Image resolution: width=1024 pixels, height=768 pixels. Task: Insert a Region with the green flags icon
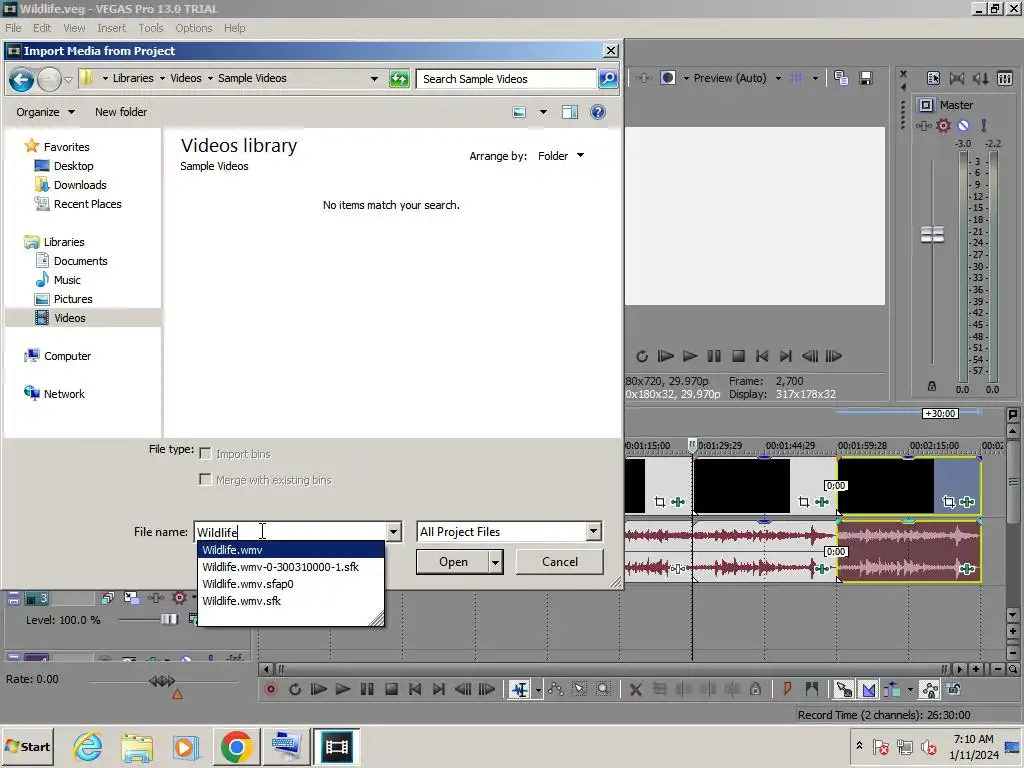pyautogui.click(x=812, y=689)
